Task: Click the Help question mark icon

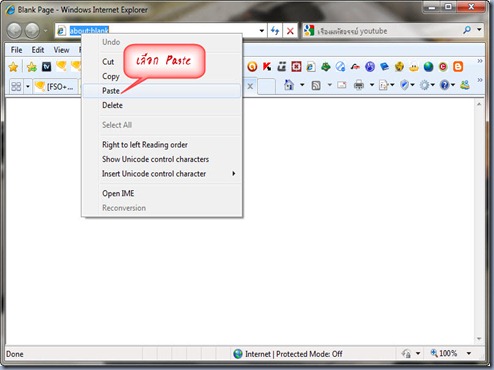Action: tap(444, 85)
